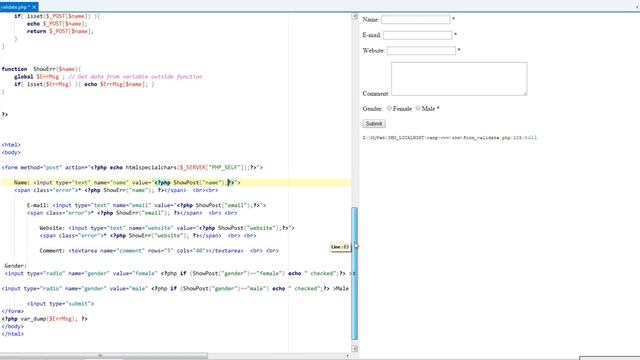Viewport: 640px width, 360px height.
Task: Click the editor horizontal scrollbar thumb
Action: (104, 356)
